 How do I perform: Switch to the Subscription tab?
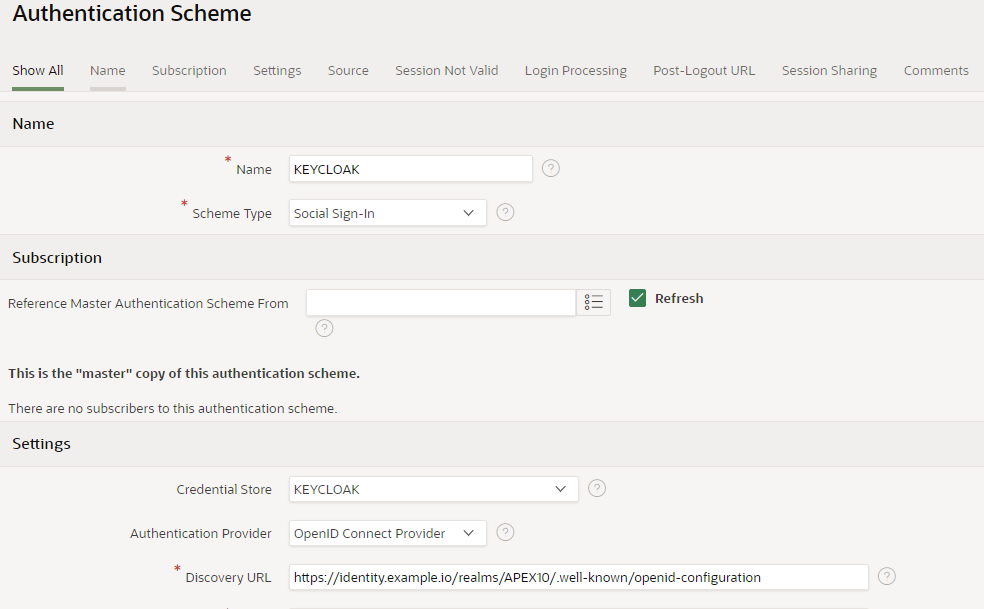[189, 70]
